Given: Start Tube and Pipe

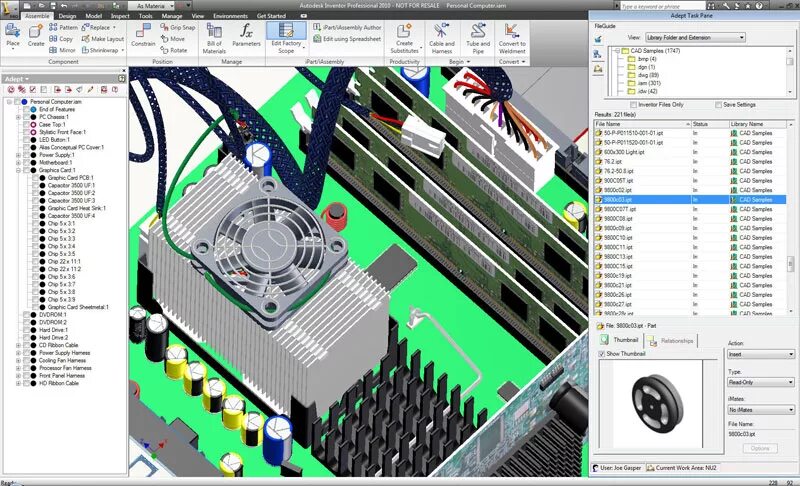Looking at the screenshot, I should (478, 38).
